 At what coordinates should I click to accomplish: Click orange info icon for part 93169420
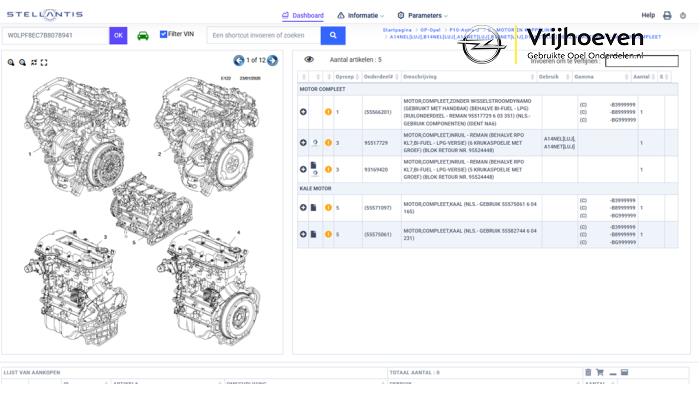click(x=328, y=170)
